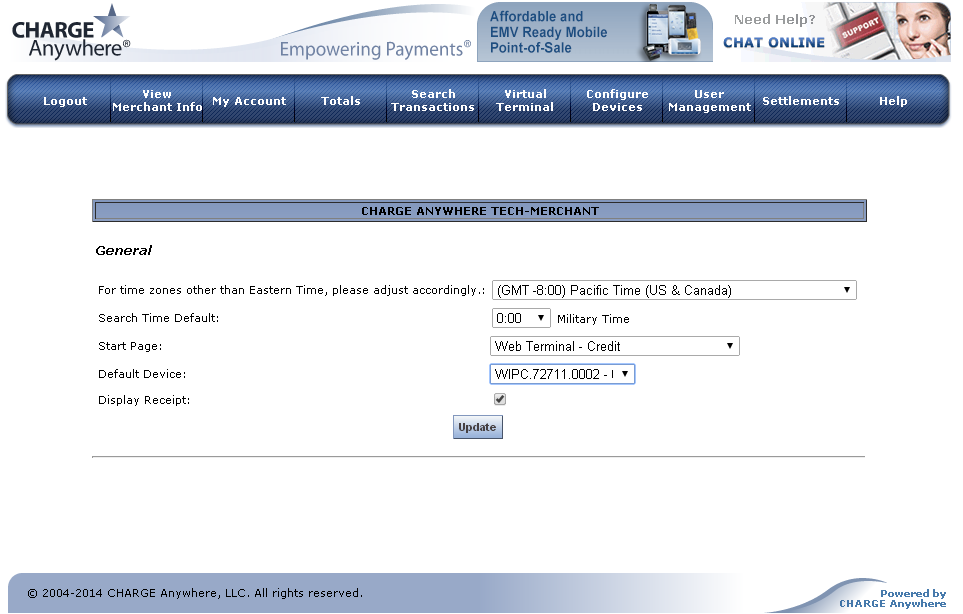Click the EMV Ready Mobile Point-of-Sale banner
The image size is (963, 614).
click(594, 32)
